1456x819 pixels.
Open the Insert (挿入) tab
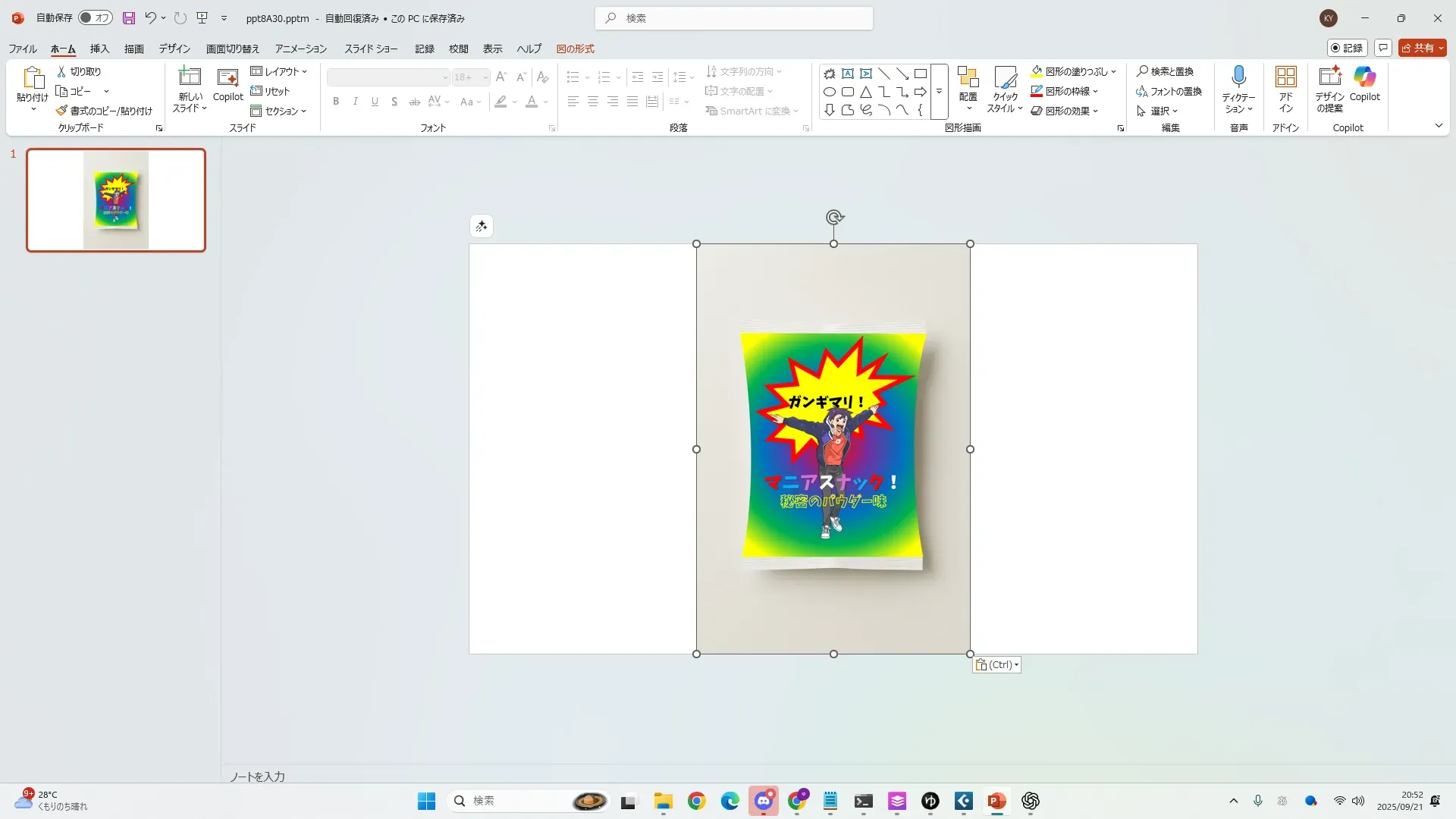[x=99, y=49]
